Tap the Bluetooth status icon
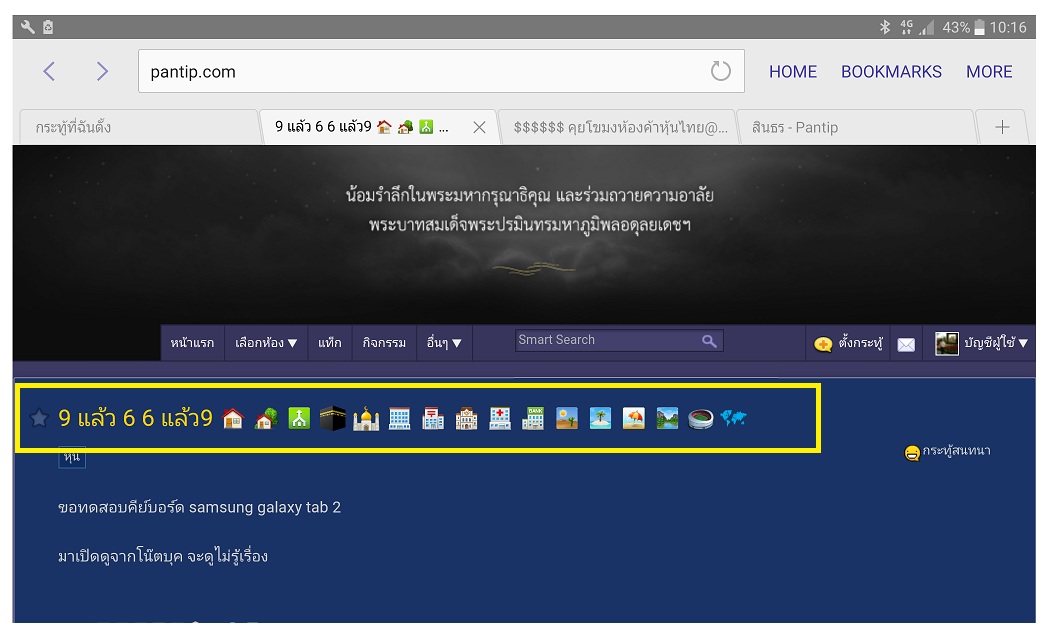The width and height of the screenshot is (1051, 639). click(x=885, y=27)
